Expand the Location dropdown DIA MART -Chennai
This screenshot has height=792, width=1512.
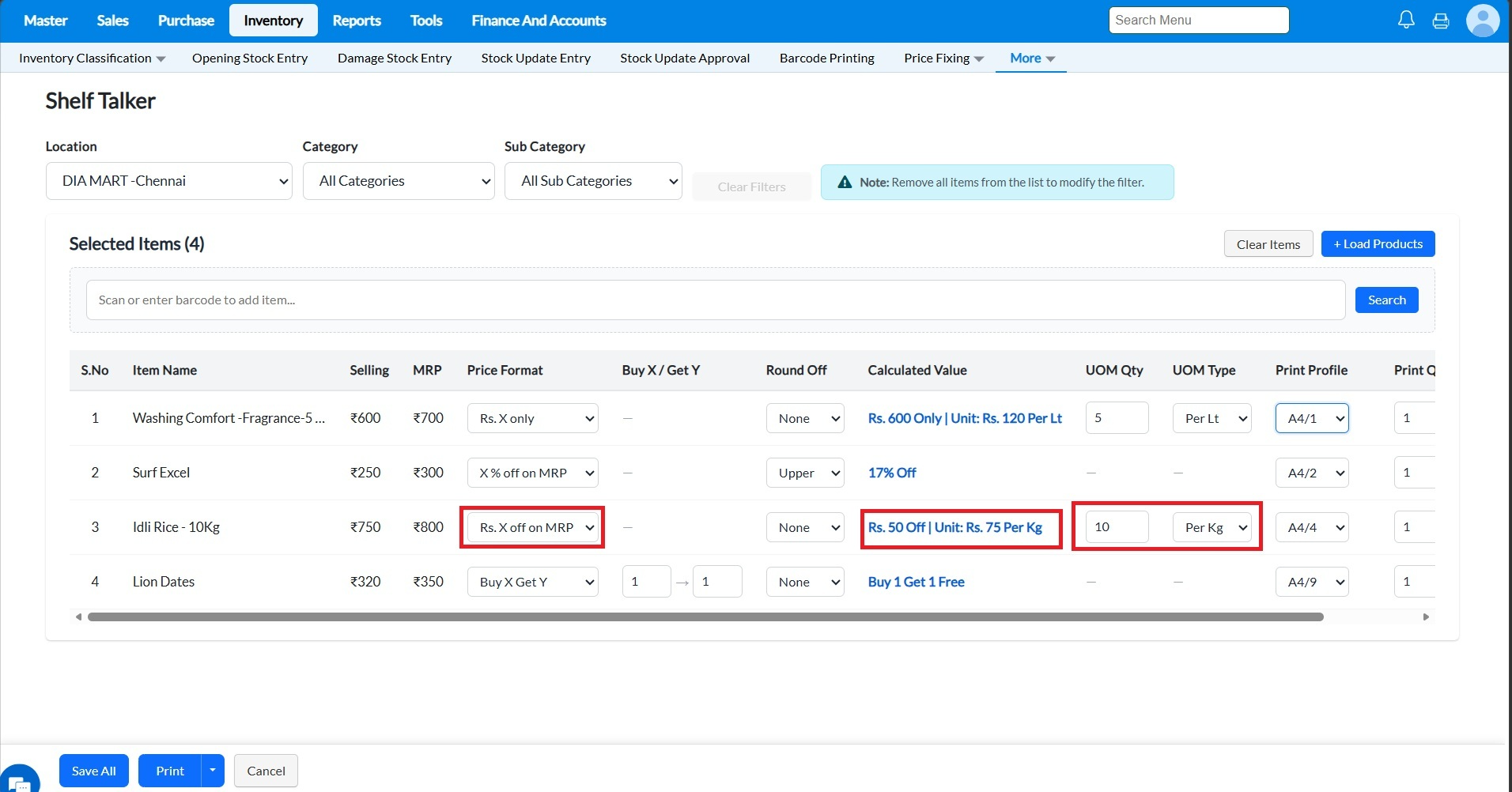coord(169,181)
